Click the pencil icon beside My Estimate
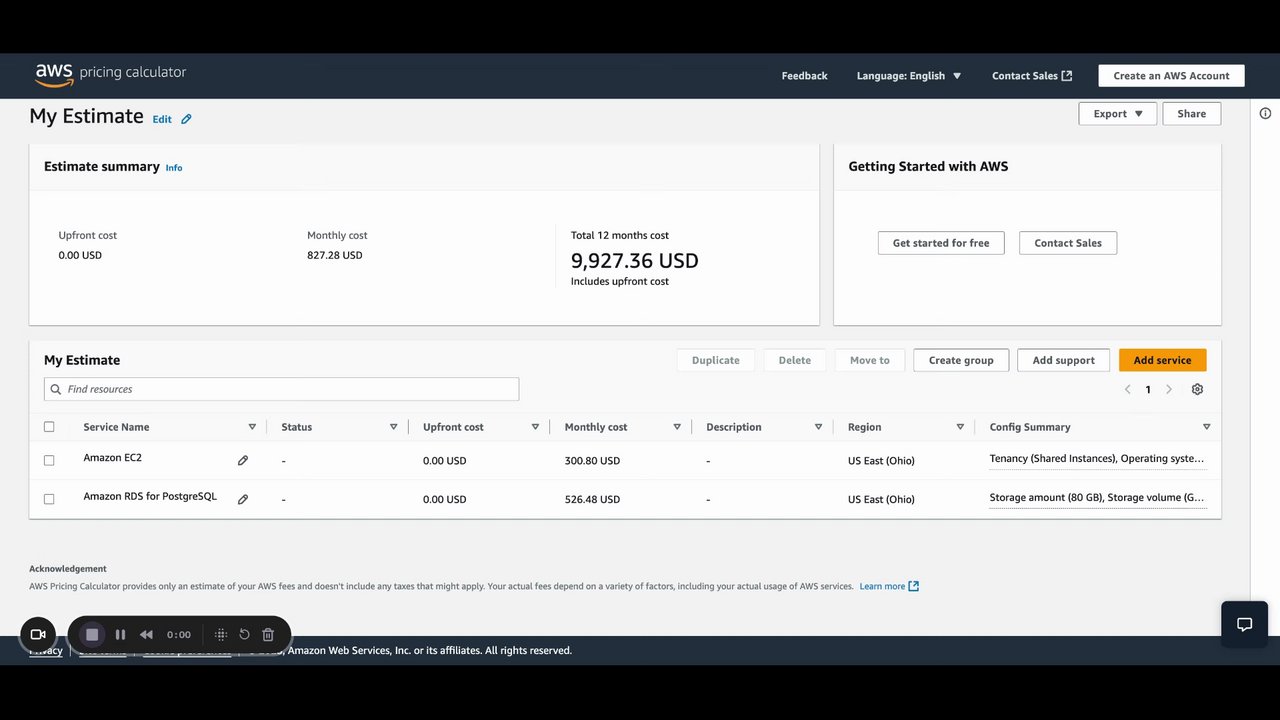The width and height of the screenshot is (1280, 720). point(186,119)
